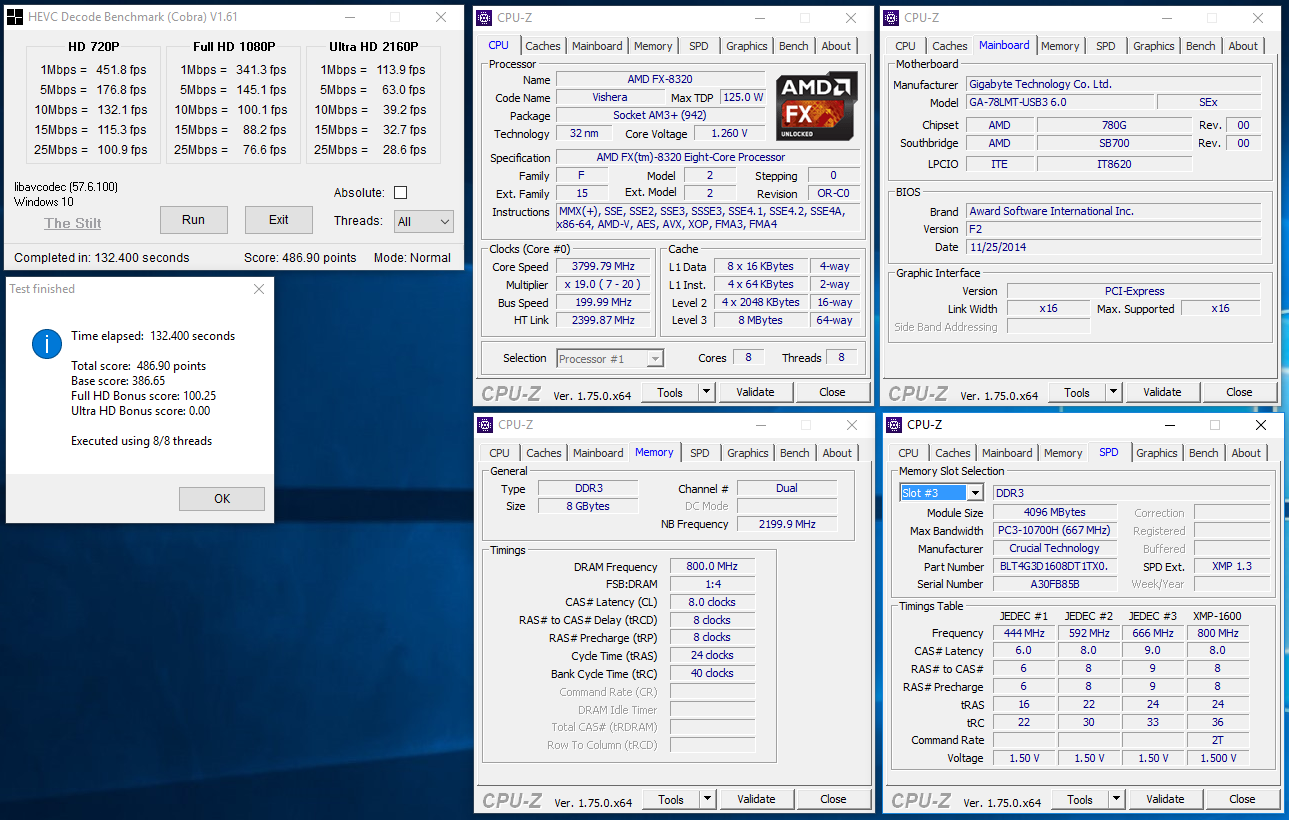The image size is (1289, 820).
Task: Click the Tools button in SPD-tab CPU-Z window
Action: pos(1080,799)
